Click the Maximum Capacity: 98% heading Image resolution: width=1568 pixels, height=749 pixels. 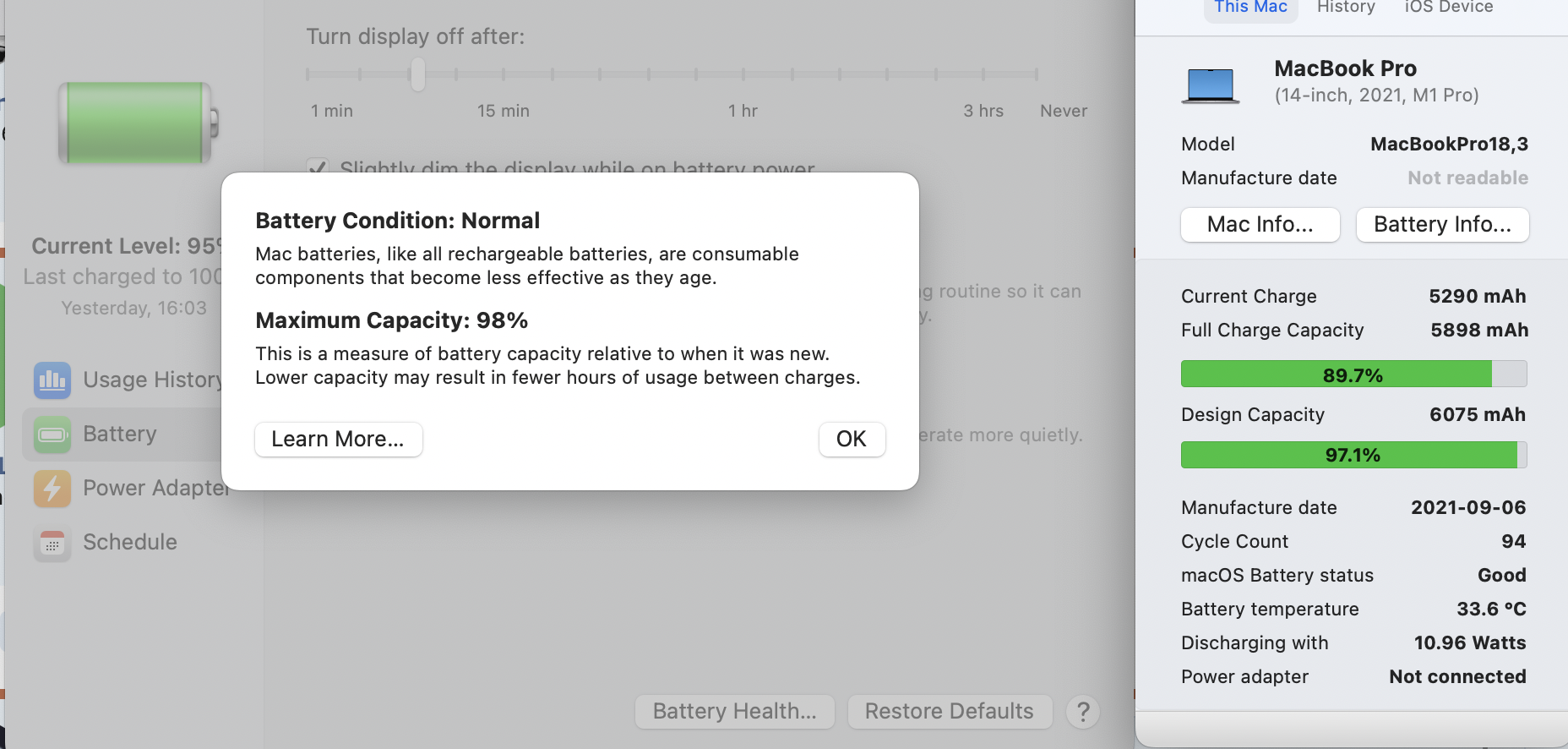coord(392,320)
